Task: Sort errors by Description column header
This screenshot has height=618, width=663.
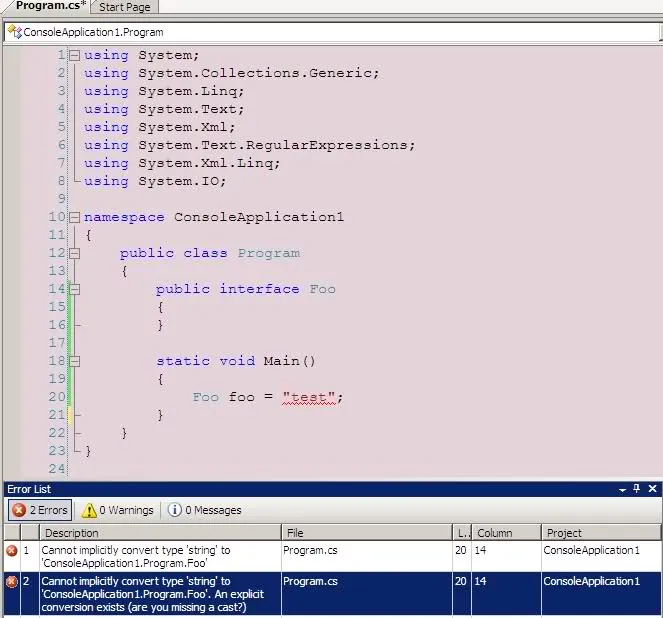Action: coord(160,533)
